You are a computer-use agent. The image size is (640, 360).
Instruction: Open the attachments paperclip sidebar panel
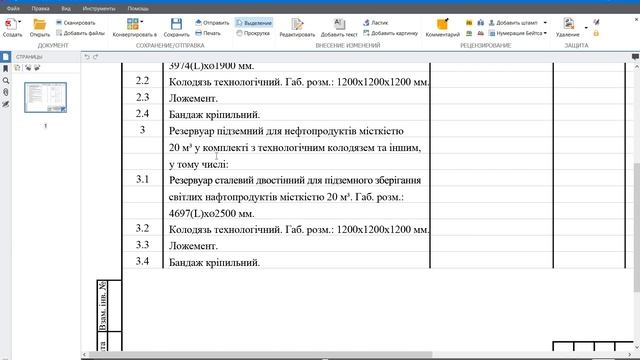click(6, 92)
